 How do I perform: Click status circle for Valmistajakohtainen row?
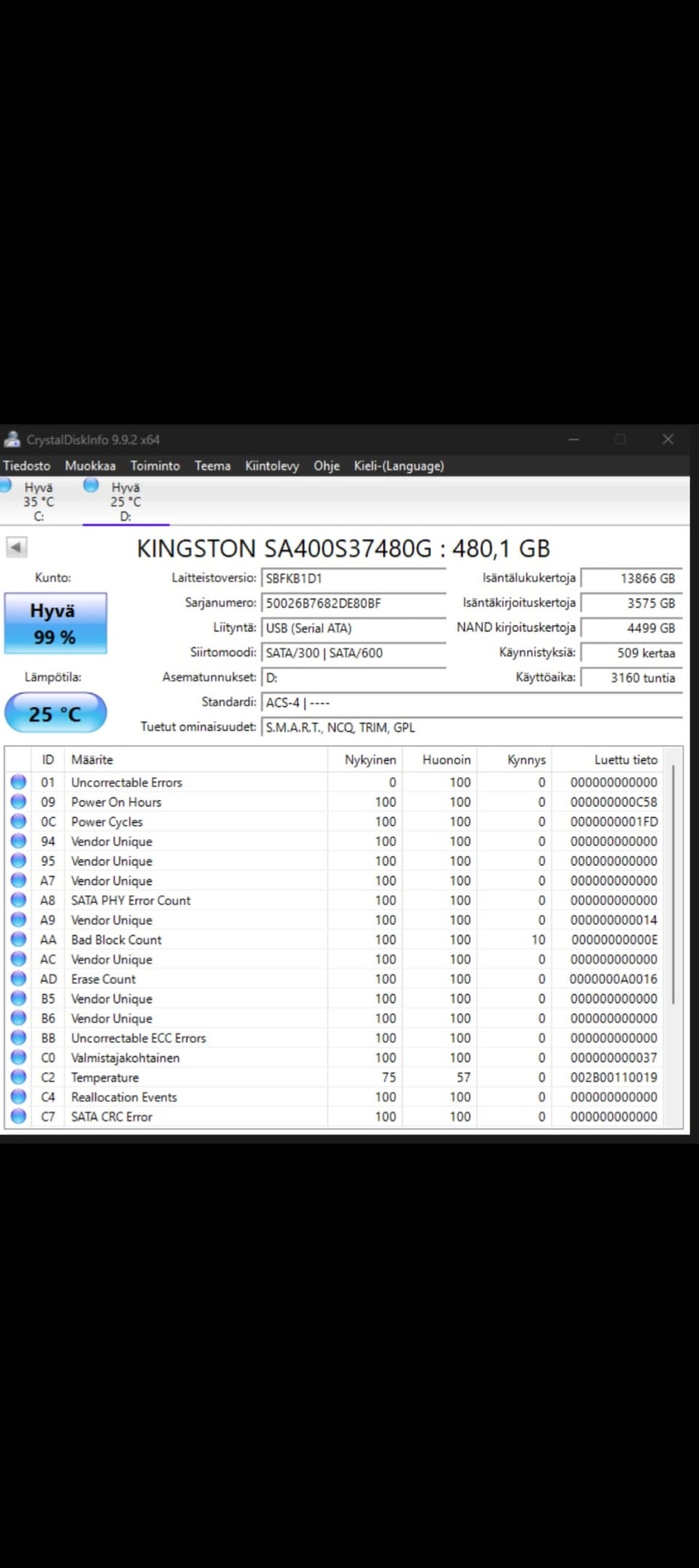tap(18, 1057)
